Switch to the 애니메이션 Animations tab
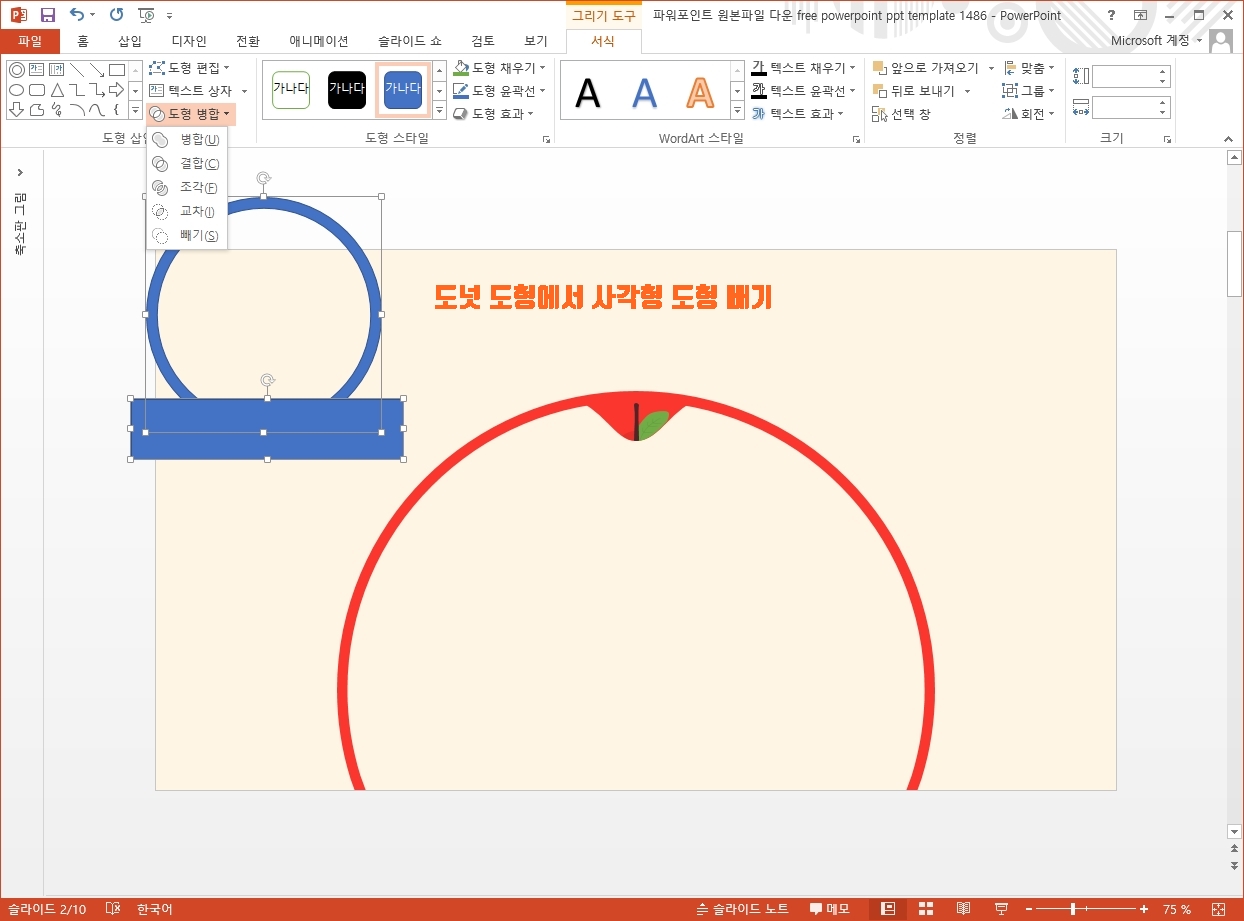This screenshot has height=921, width=1244. tap(319, 41)
